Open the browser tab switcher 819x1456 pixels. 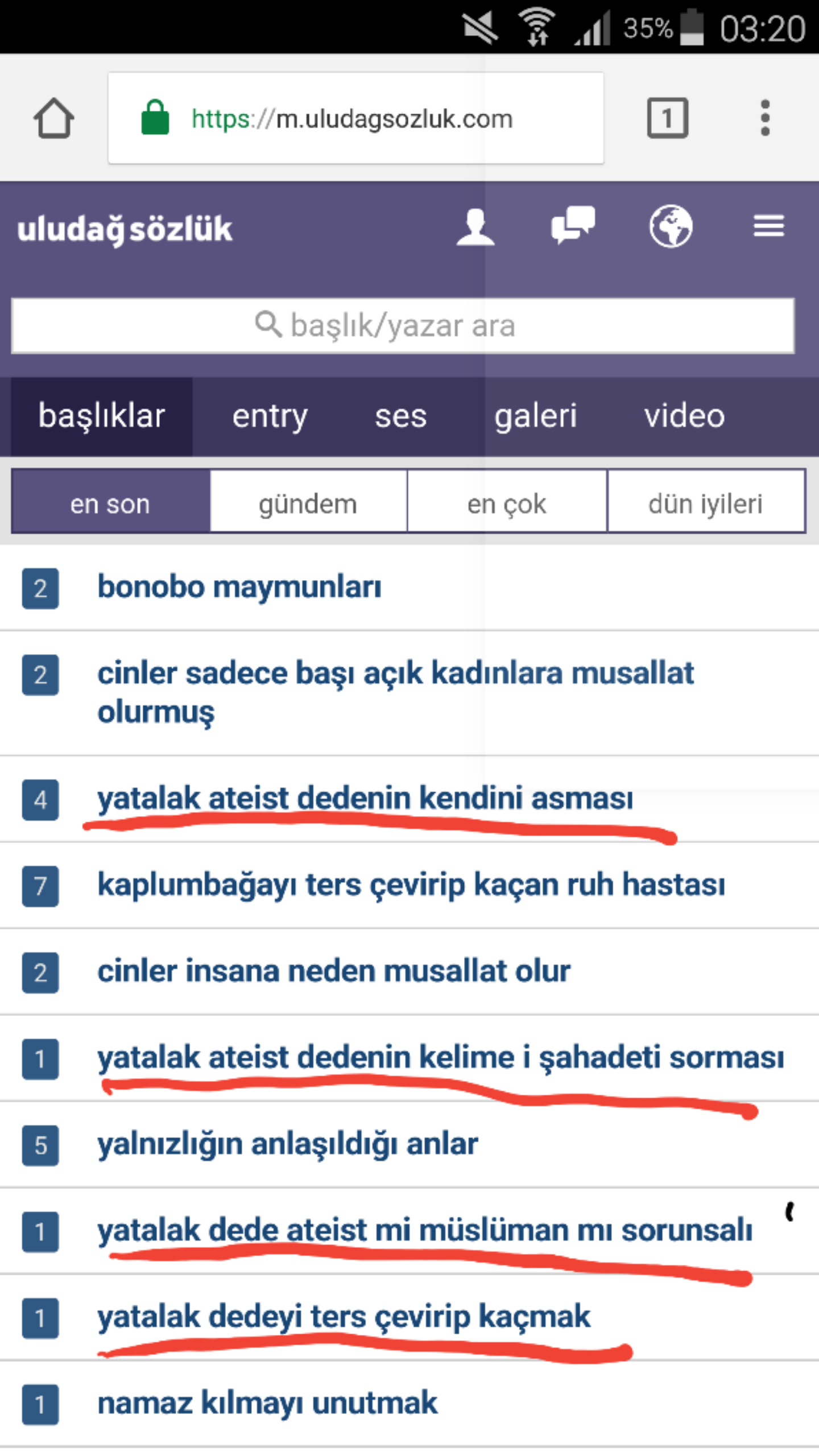click(x=667, y=118)
